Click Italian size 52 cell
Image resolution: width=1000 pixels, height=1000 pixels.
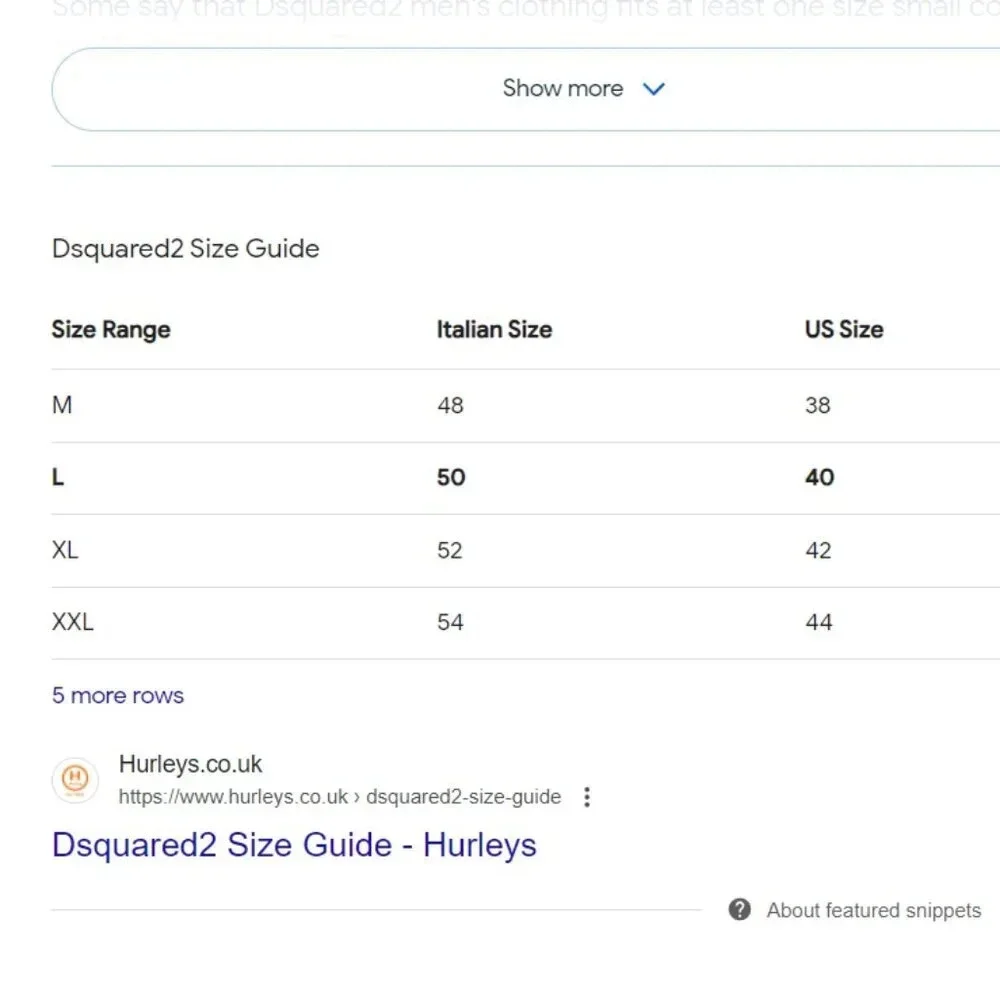450,550
